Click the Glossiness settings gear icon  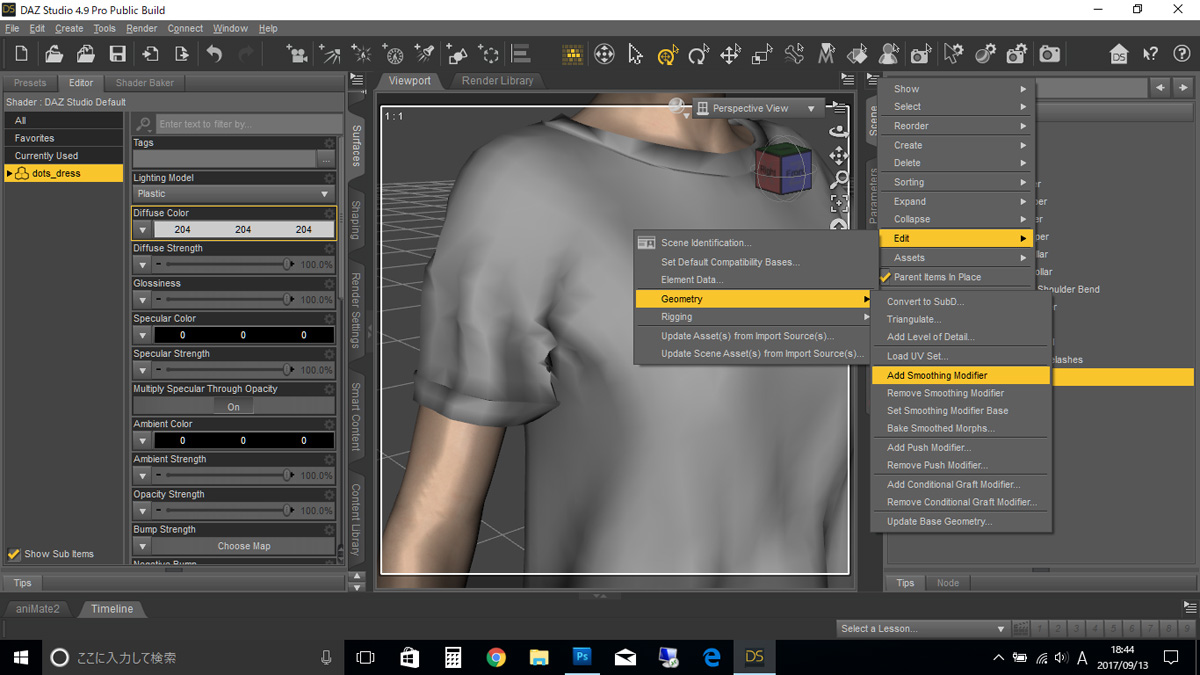(x=329, y=283)
